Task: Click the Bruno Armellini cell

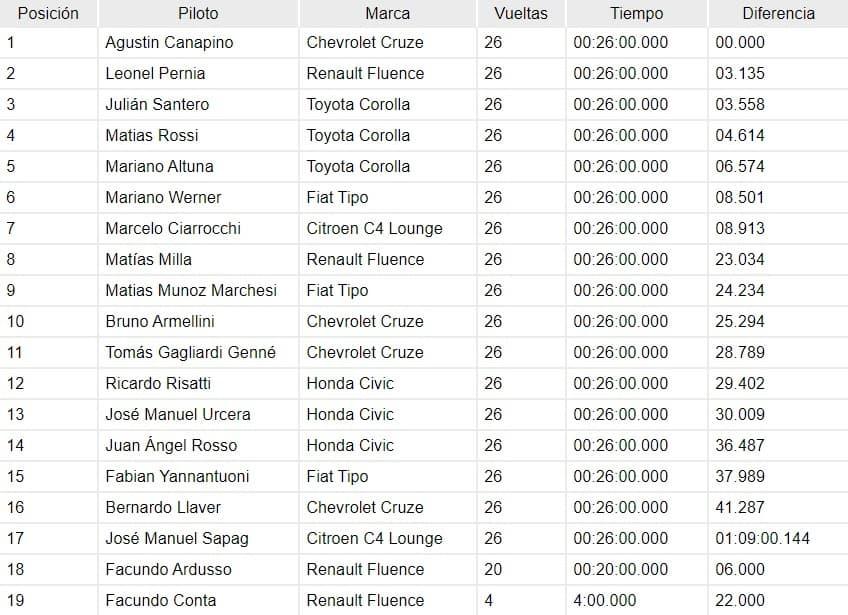Action: 159,321
